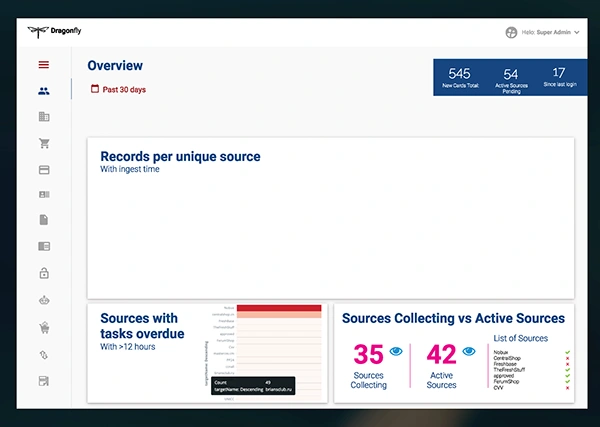Click the calendar icon beside Past 30 days
Image resolution: width=600 pixels, height=427 pixels.
[x=95, y=89]
